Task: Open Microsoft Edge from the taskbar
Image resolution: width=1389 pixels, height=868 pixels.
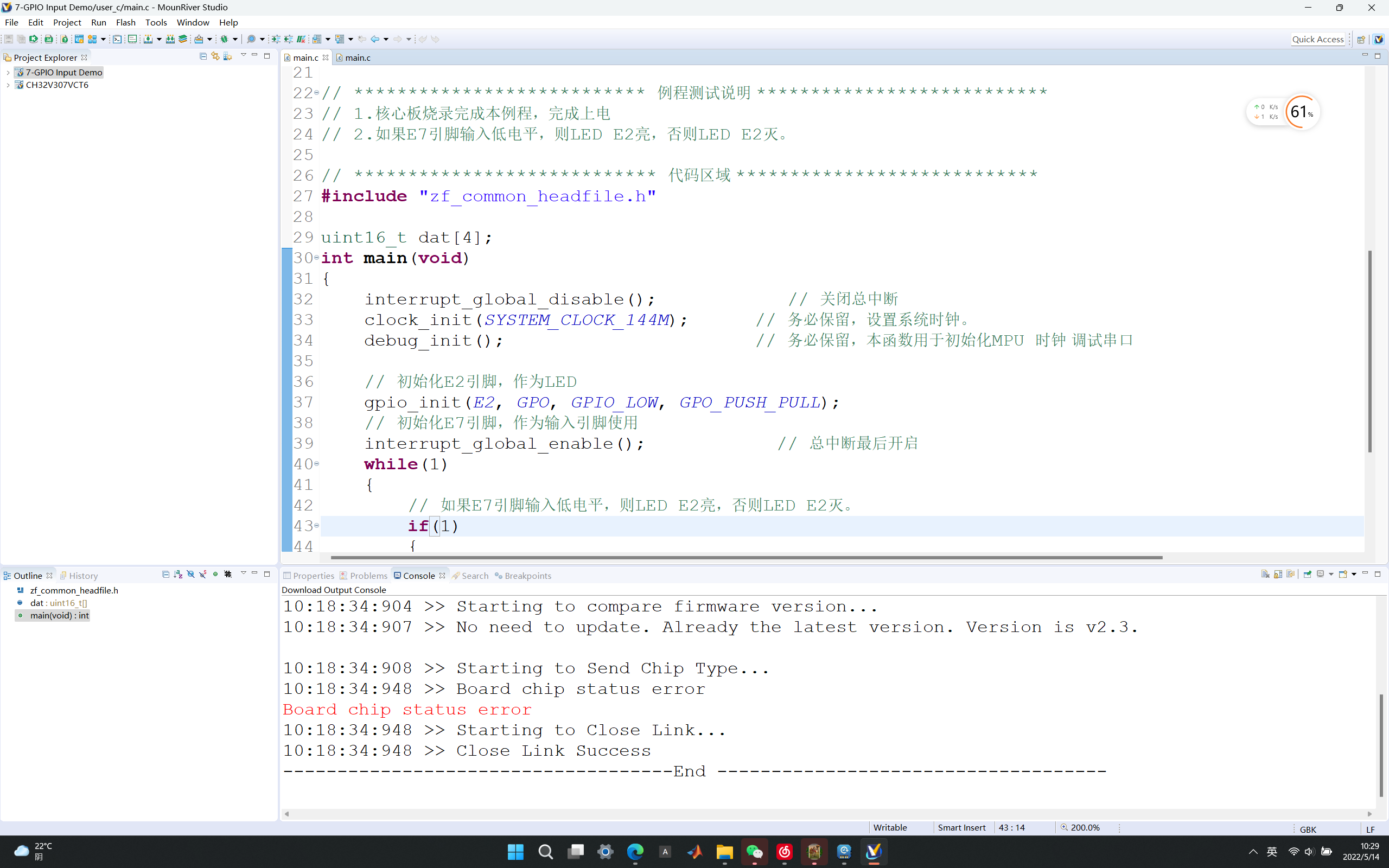Action: click(x=635, y=851)
